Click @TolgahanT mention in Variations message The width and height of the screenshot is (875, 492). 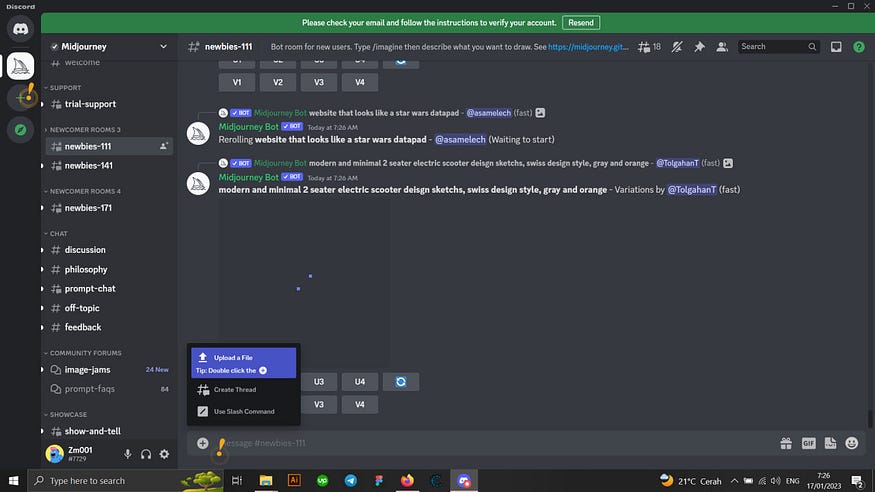pos(692,190)
